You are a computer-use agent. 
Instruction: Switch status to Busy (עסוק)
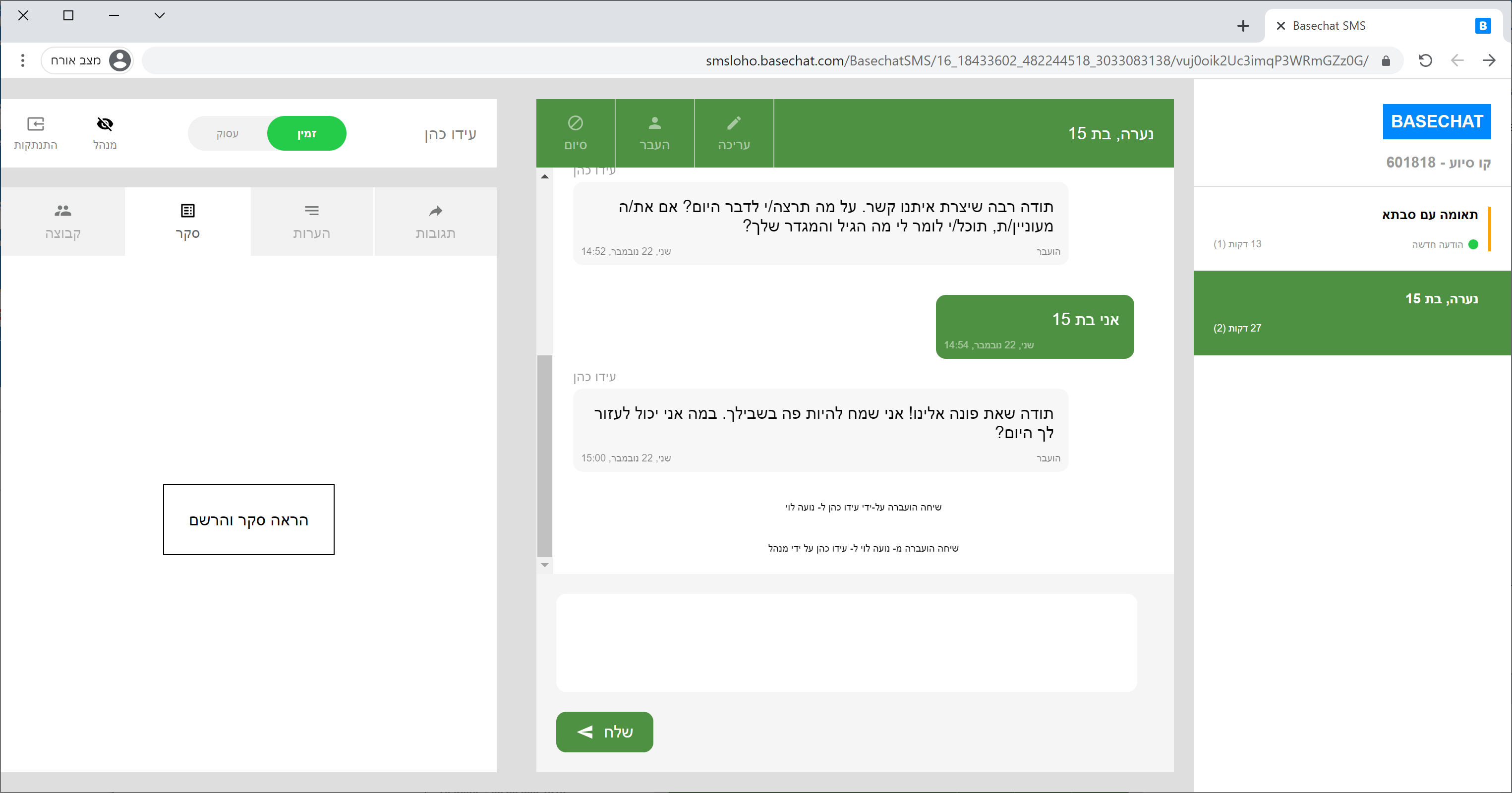(x=228, y=134)
